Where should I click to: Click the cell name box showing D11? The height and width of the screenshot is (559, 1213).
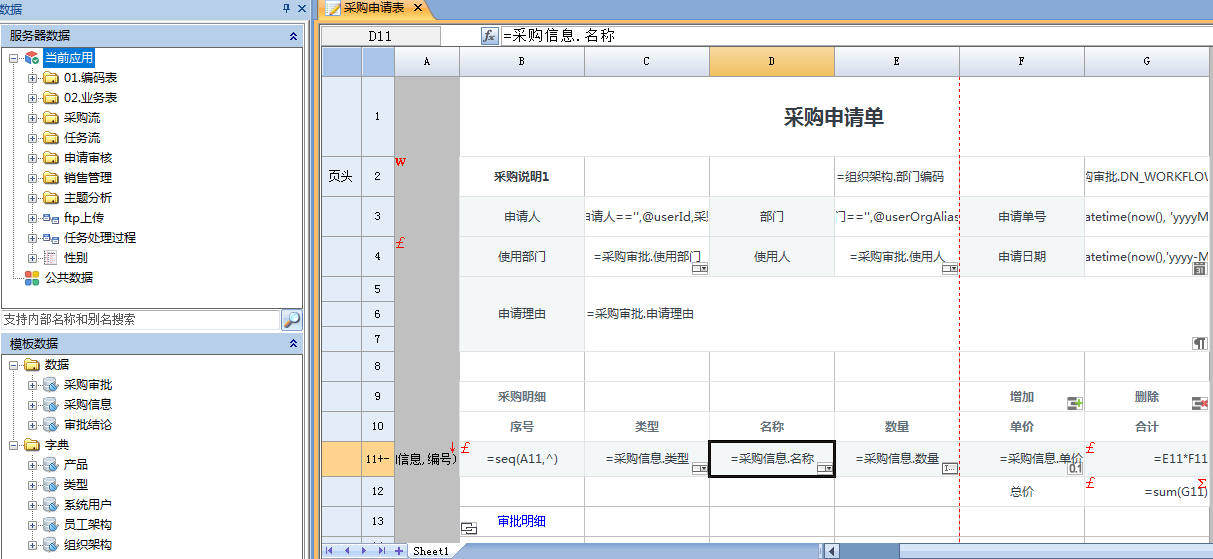click(380, 35)
